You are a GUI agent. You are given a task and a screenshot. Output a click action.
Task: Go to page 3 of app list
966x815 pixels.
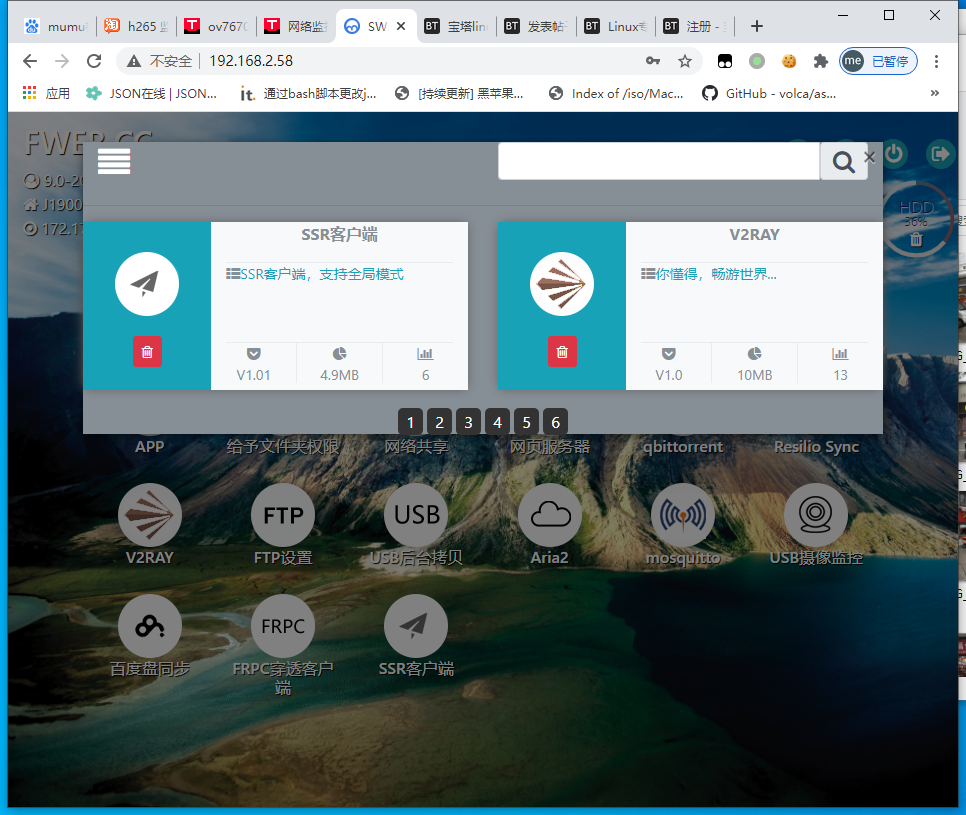click(x=468, y=422)
